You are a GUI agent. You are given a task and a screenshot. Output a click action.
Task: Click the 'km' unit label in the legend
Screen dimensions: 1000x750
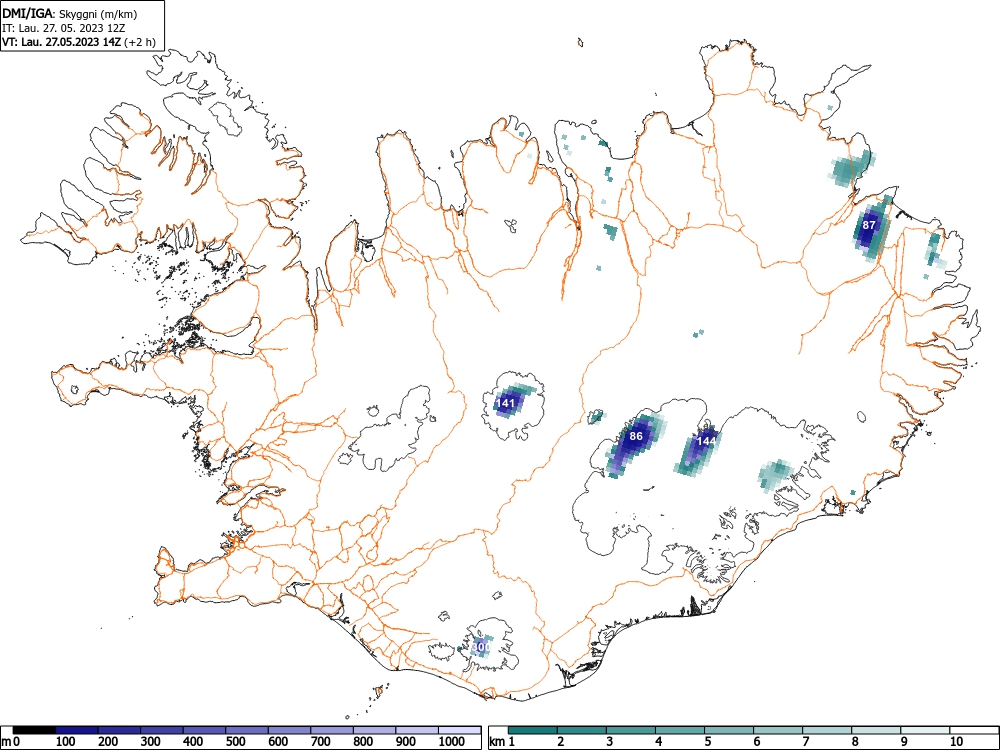497,742
